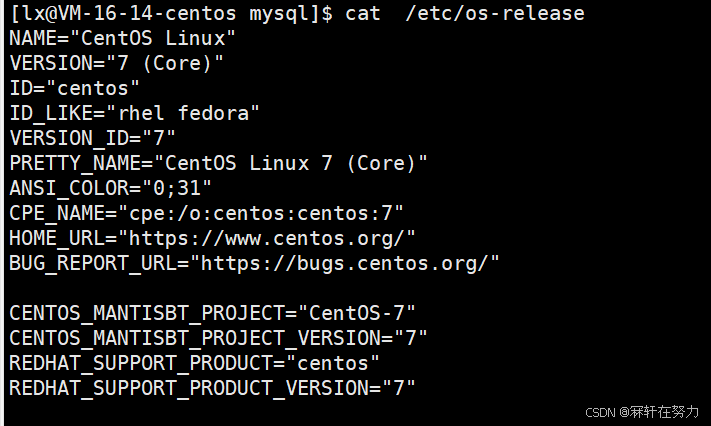Click the NAME="CentOS Linux" line

click(123, 38)
